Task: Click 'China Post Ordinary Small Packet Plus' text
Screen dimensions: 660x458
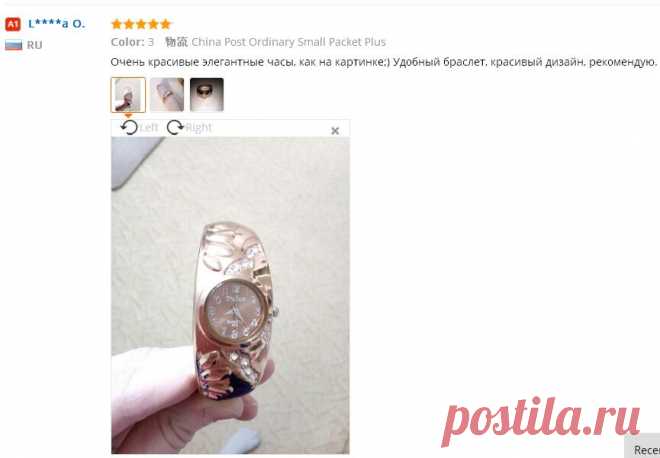Action: pos(288,42)
